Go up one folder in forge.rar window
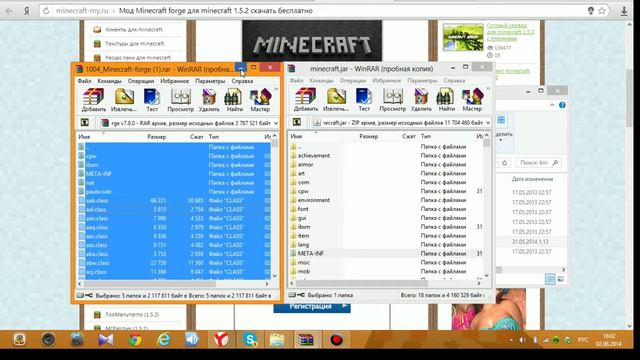This screenshot has height=360, width=640. (84, 122)
